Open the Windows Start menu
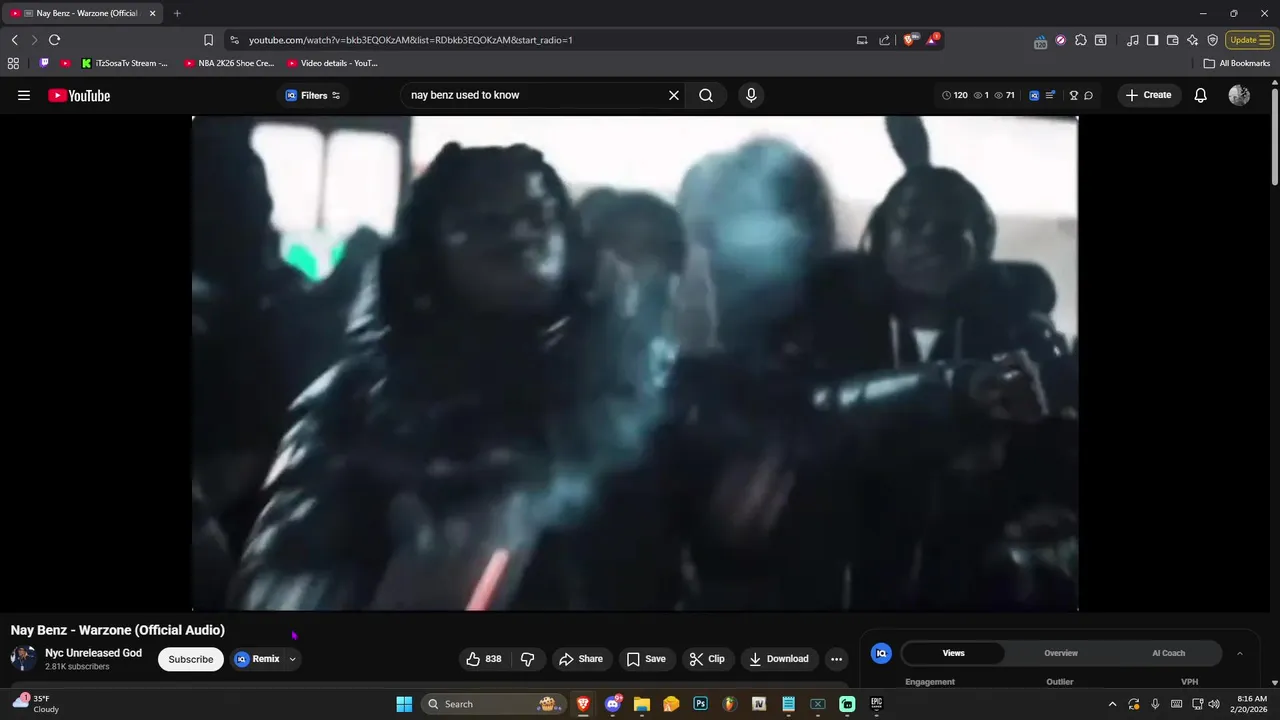Screen dimensions: 1280x720 point(404,704)
